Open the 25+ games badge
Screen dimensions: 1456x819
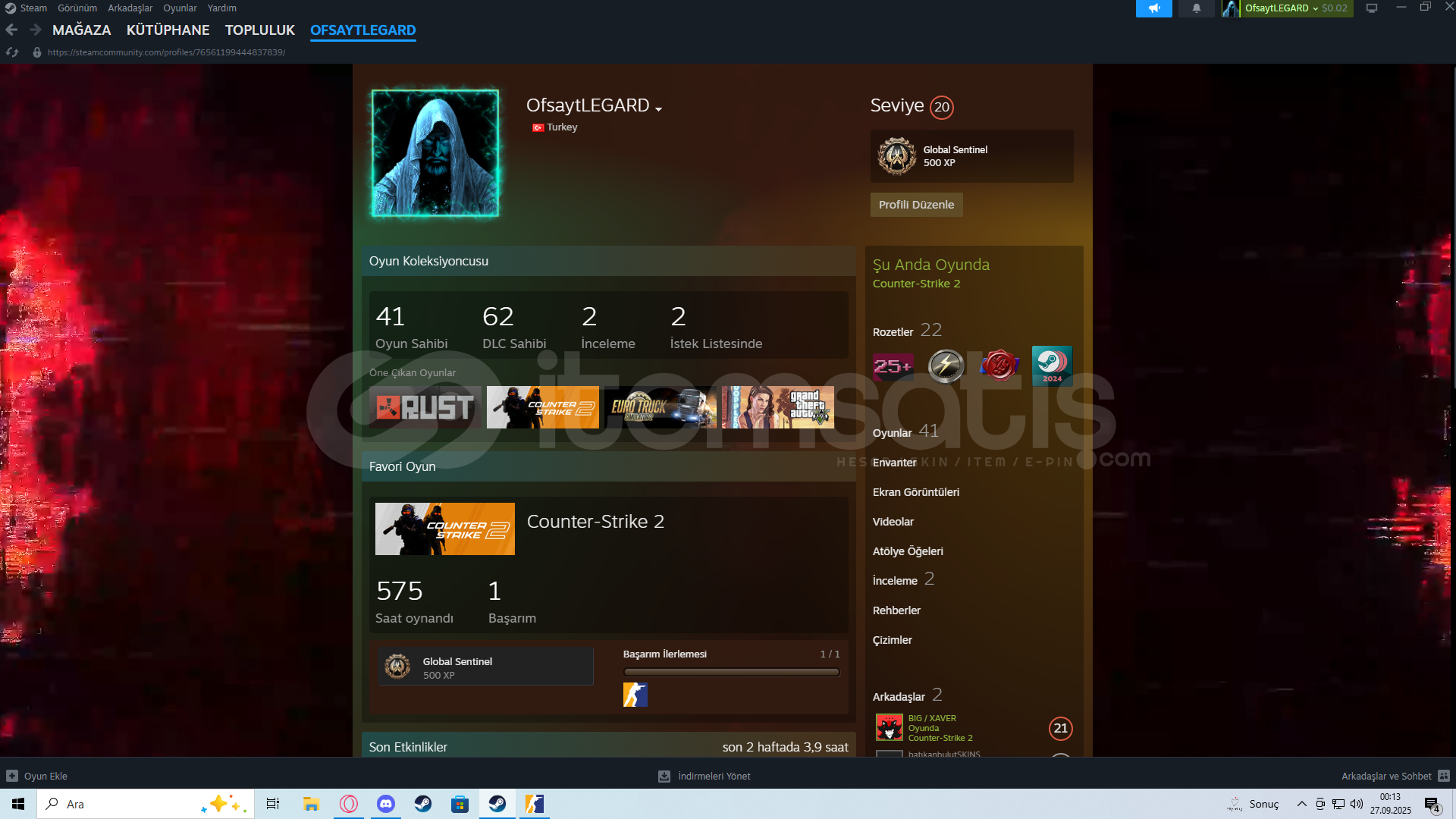point(893,366)
